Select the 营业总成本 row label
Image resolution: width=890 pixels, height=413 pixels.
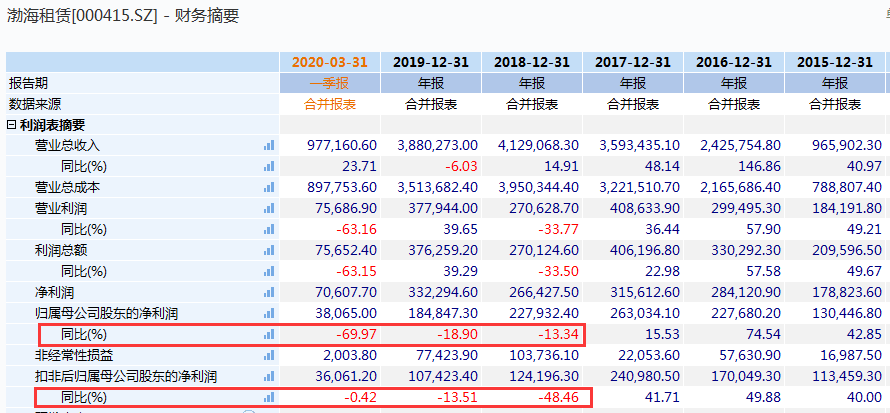[68, 187]
